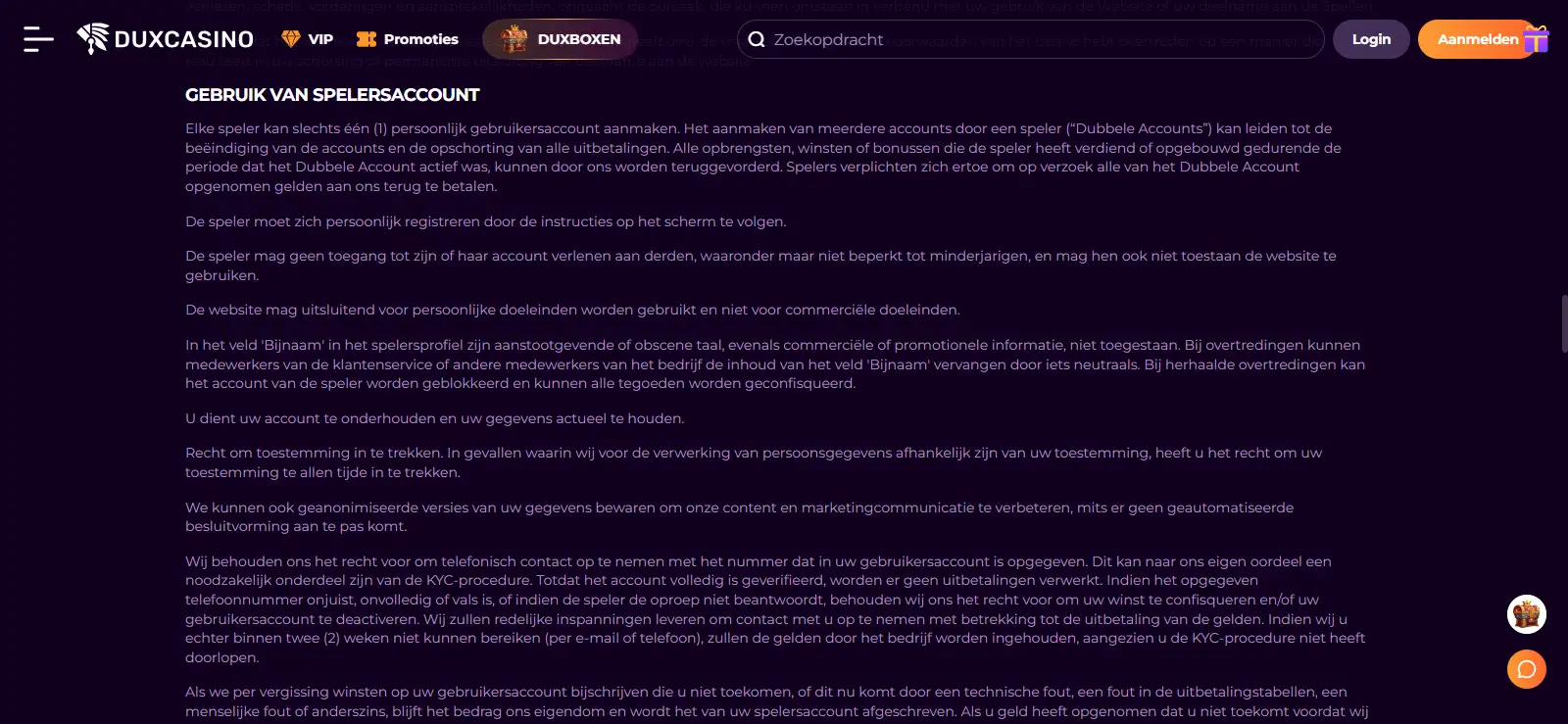Click the heading "GEBRUIK VAN SPELERSACCOUNT"
Image resolution: width=1568 pixels, height=724 pixels.
coord(332,95)
